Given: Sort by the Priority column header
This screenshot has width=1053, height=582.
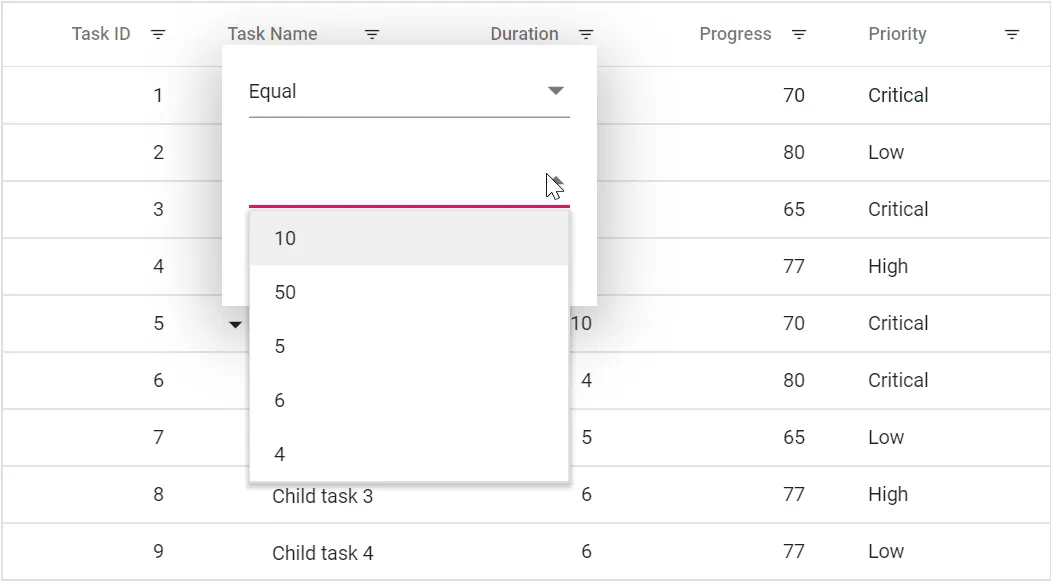Looking at the screenshot, I should pos(896,33).
